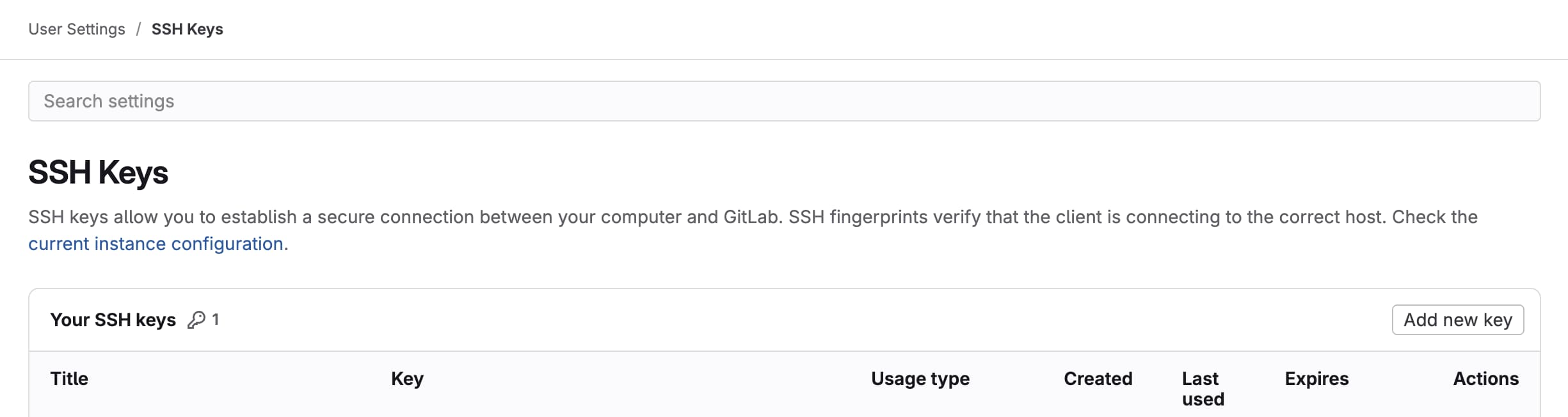Select the SSH Keys breadcrumb item
The width and height of the screenshot is (1568, 417).
click(187, 29)
